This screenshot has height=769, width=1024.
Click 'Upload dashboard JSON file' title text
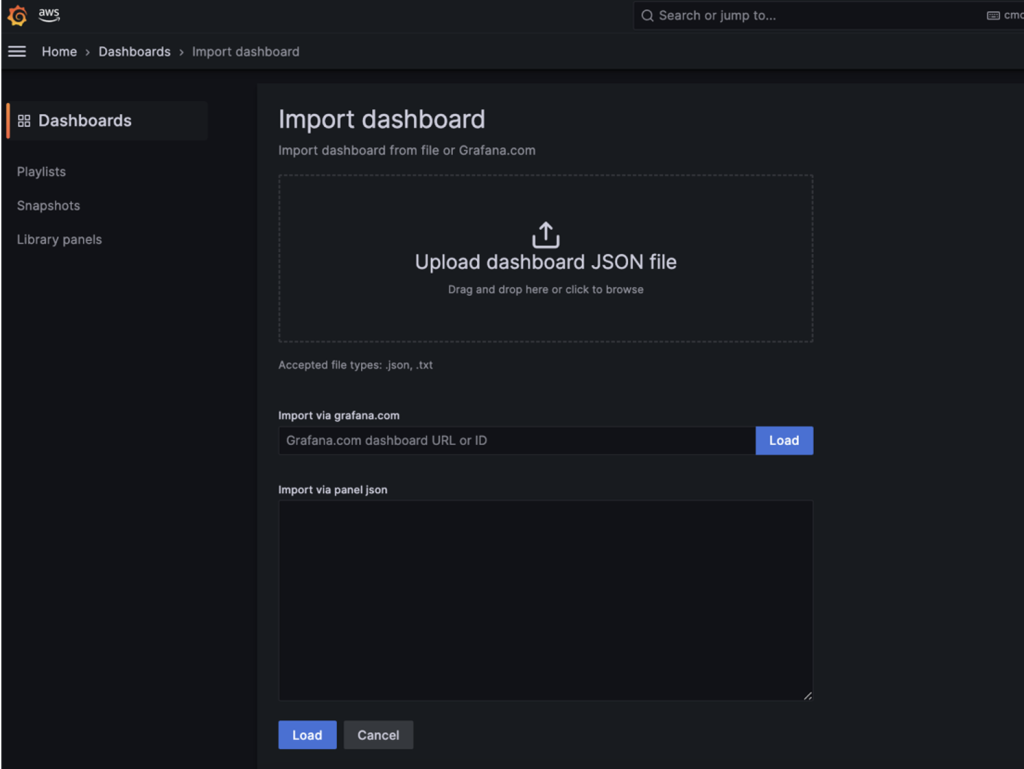(x=546, y=262)
